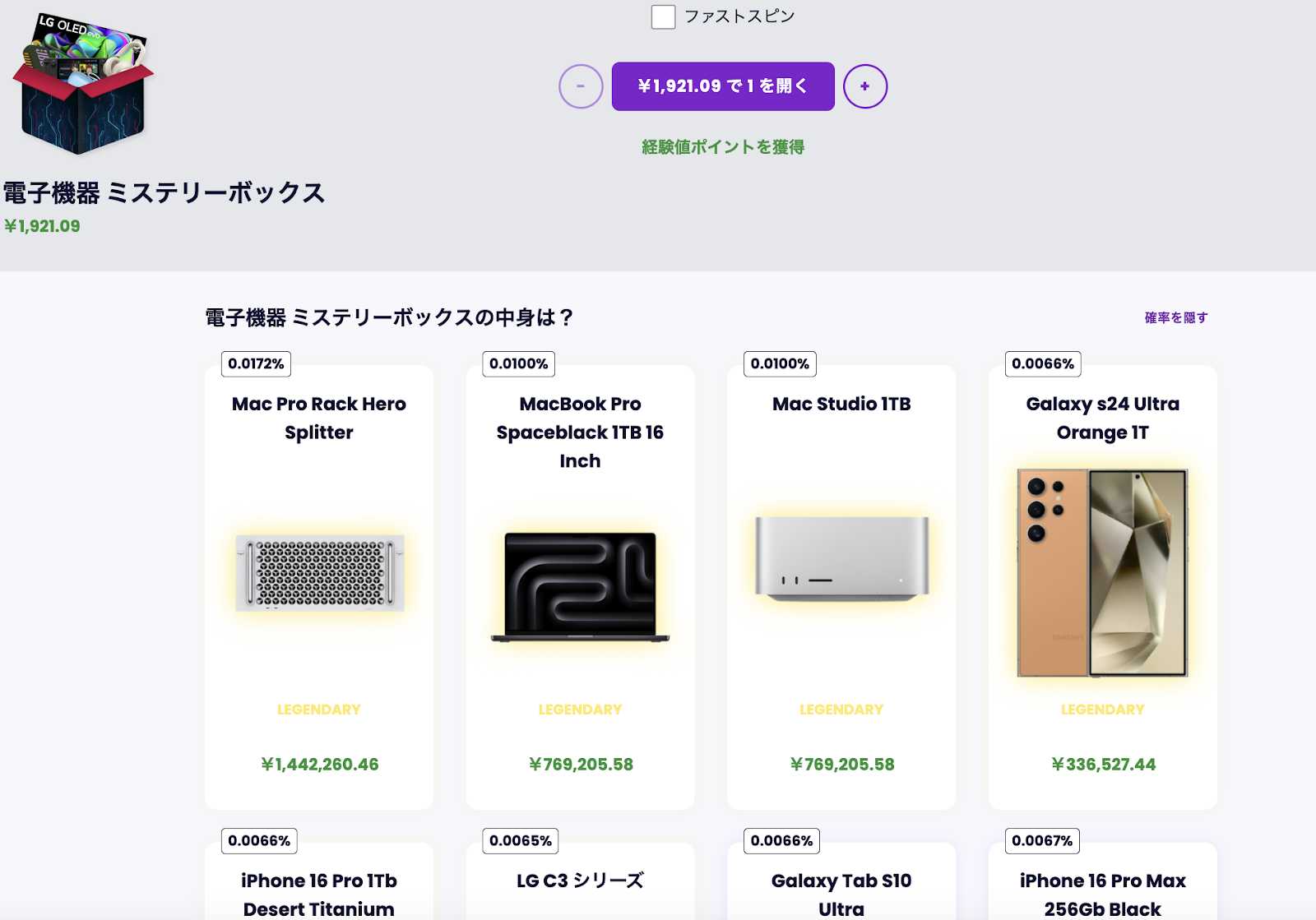Click the 電子機器 ミステリーボックスの中身は？ heading

tap(389, 317)
